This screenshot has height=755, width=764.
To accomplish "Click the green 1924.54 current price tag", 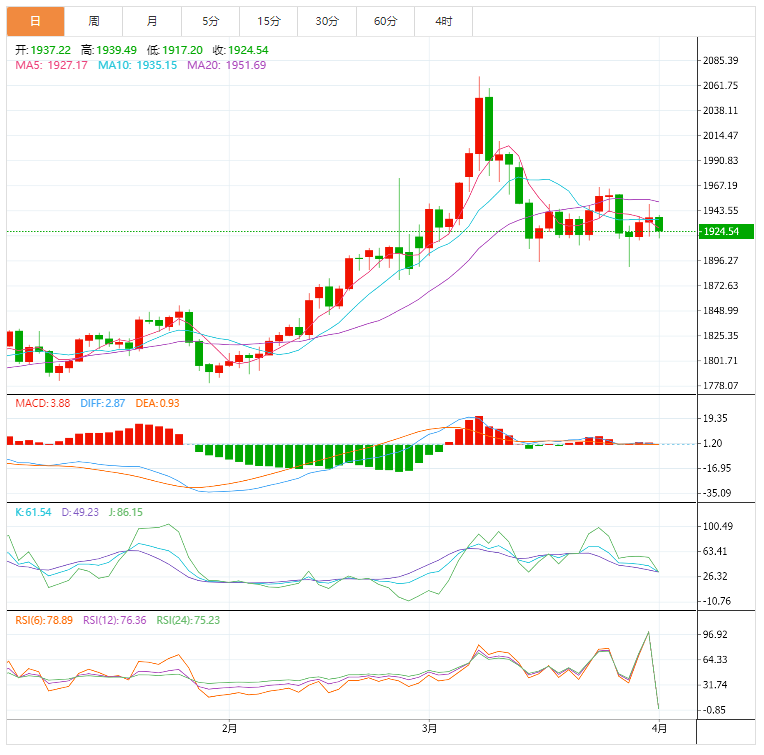I will pyautogui.click(x=726, y=231).
